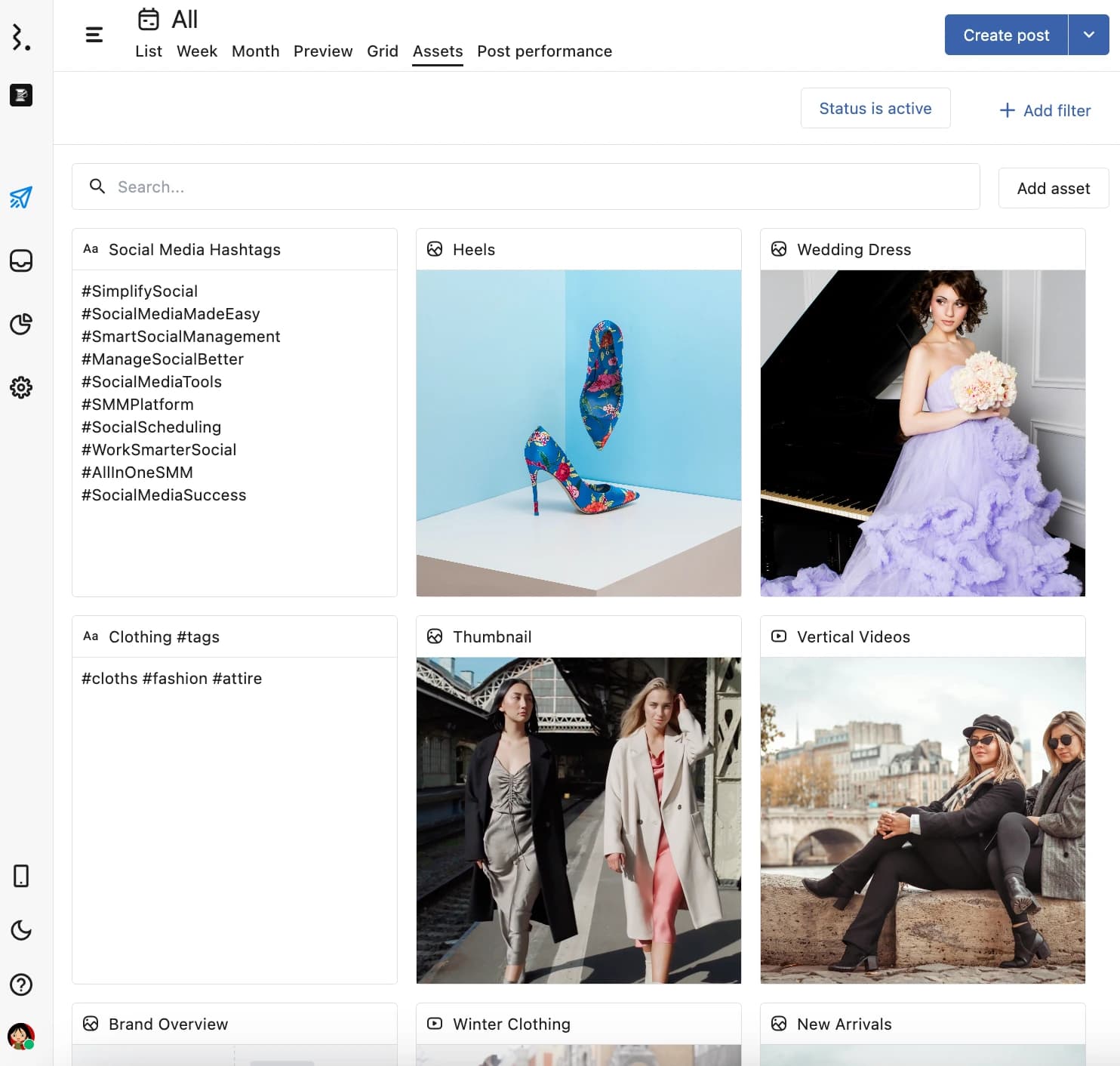Click the Create post button
Image resolution: width=1120 pixels, height=1066 pixels.
coord(1005,35)
